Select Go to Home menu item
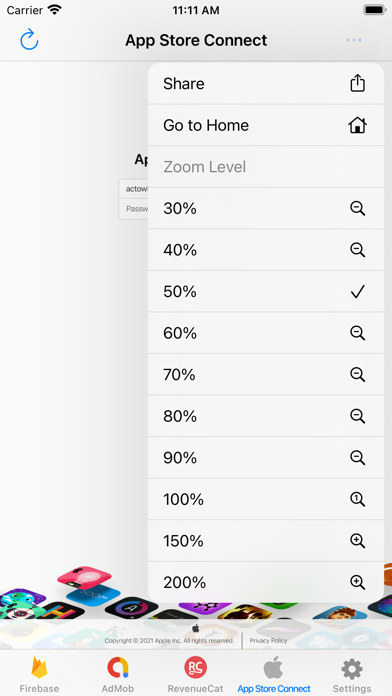Viewport: 392px width, 696px height. tap(265, 125)
